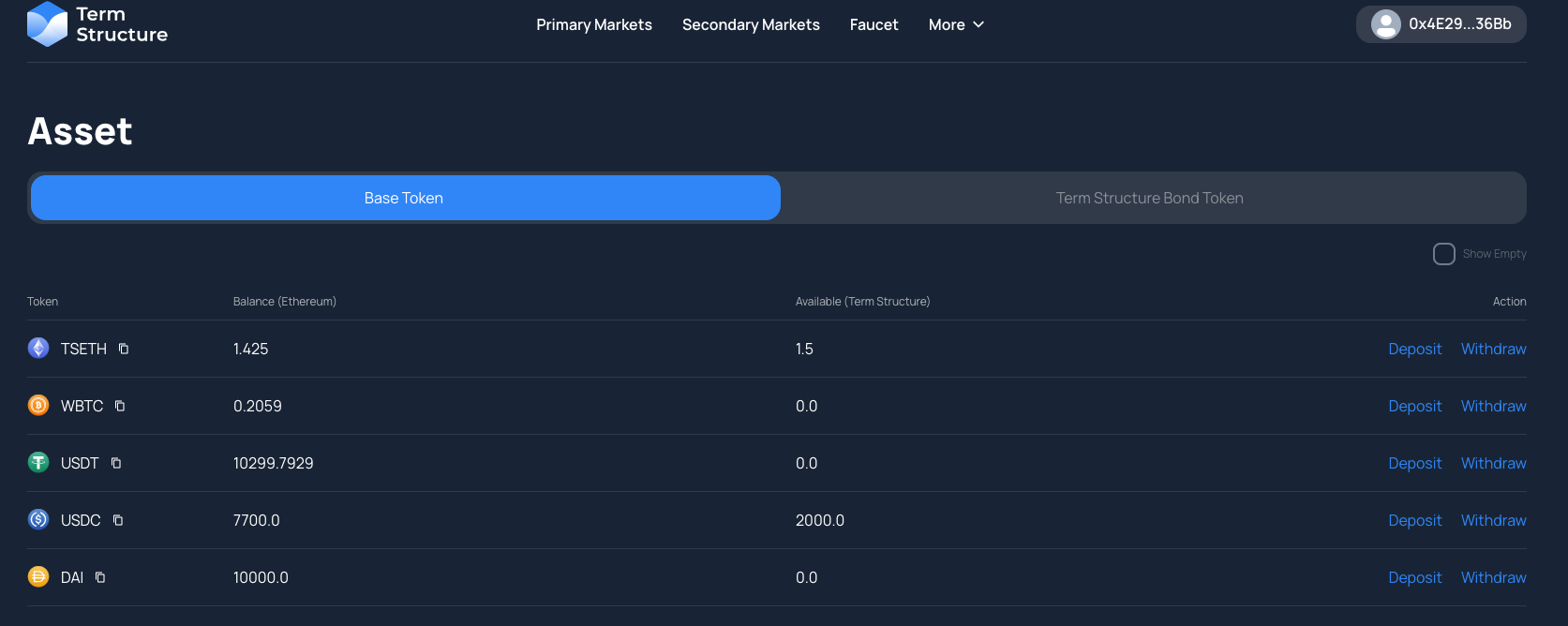Copy the TSETH token address
The height and width of the screenshot is (626, 1568).
[x=124, y=349]
